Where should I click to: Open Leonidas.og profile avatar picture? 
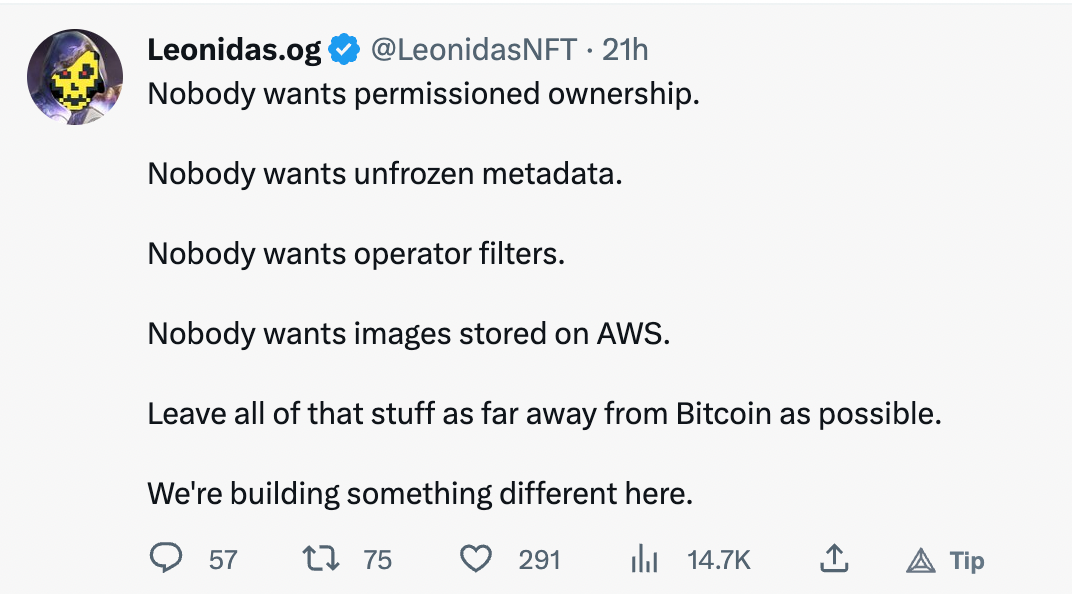pos(75,77)
